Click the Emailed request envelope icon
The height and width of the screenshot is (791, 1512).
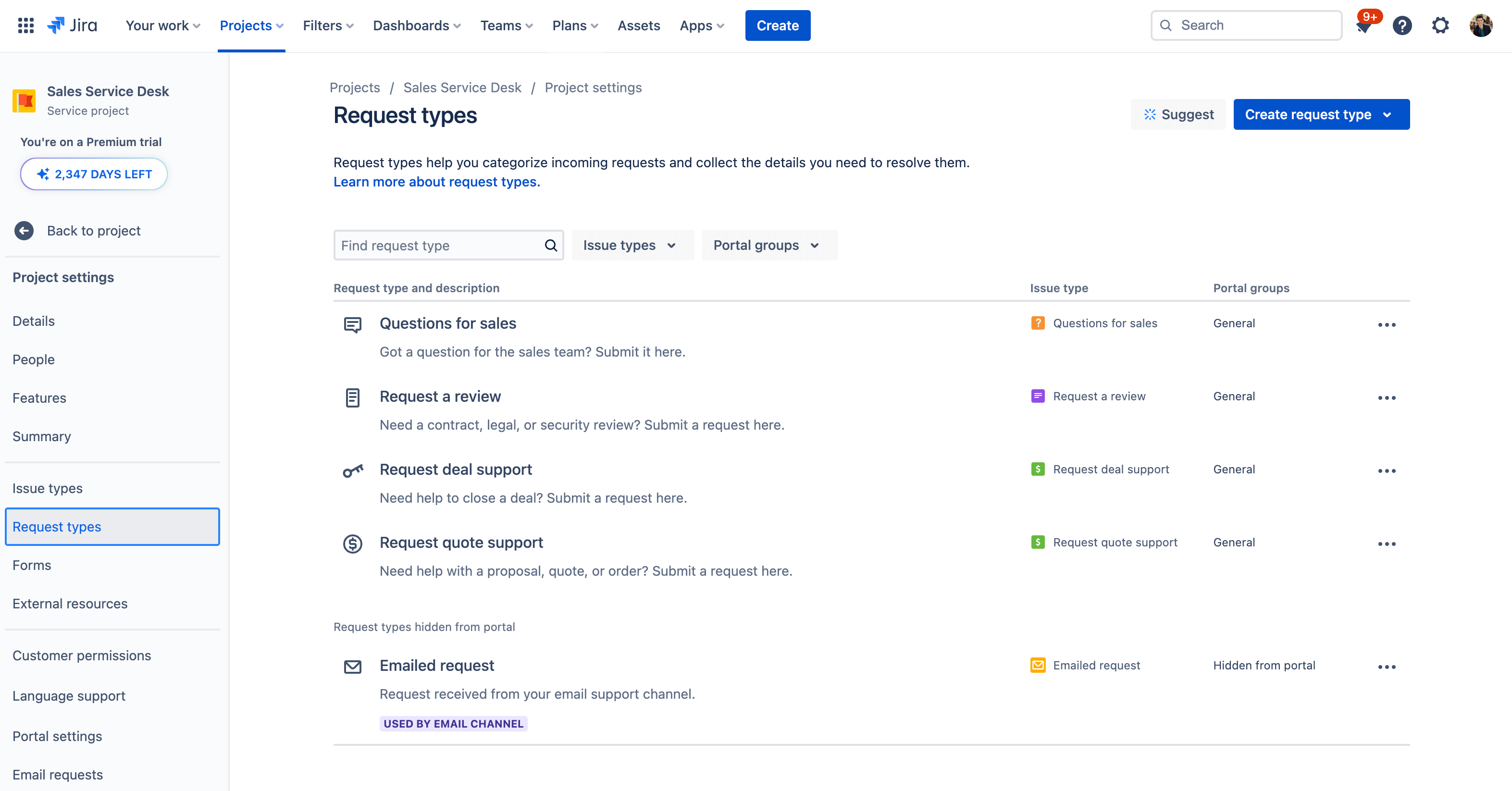pos(354,666)
